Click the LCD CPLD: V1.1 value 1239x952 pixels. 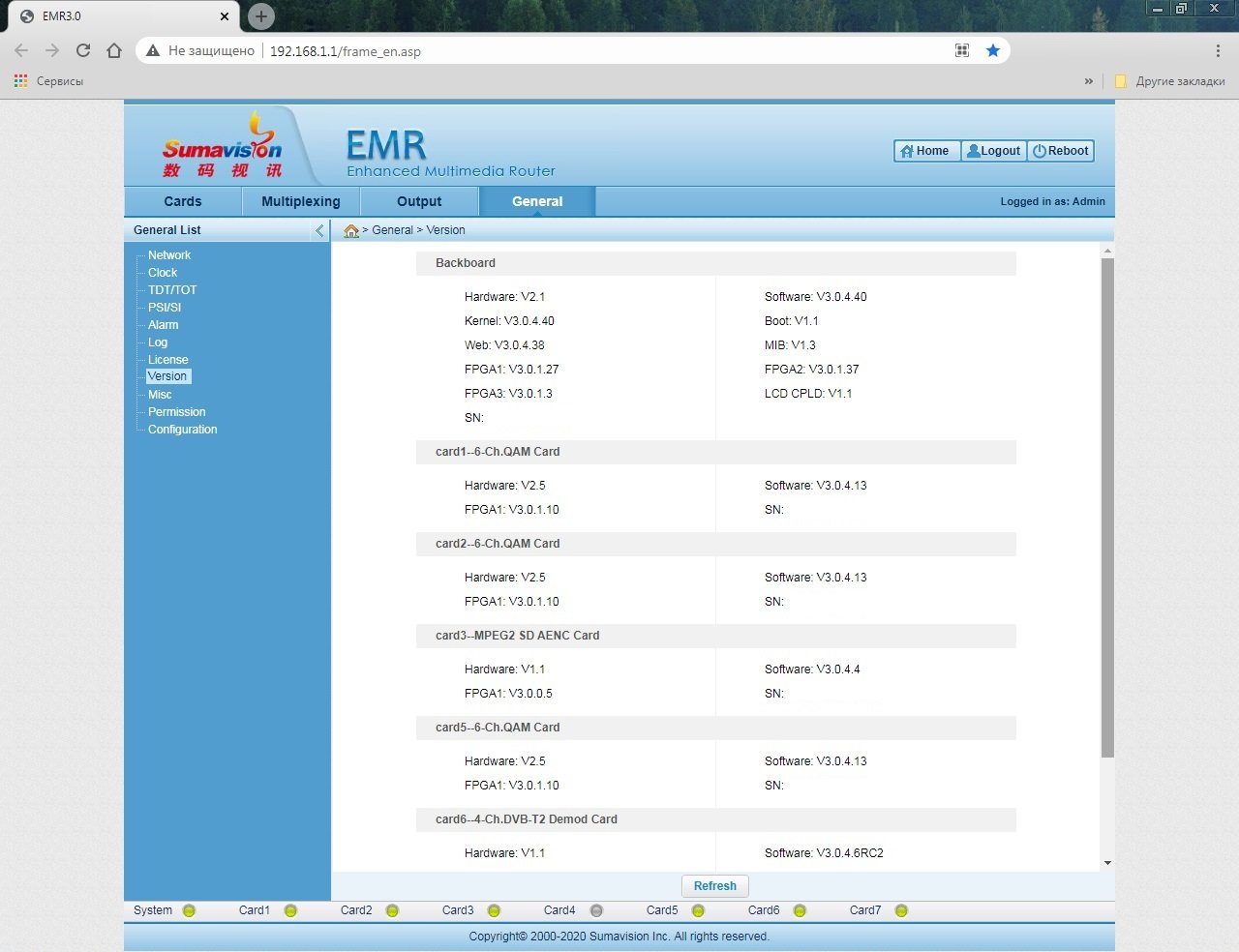coord(808,394)
